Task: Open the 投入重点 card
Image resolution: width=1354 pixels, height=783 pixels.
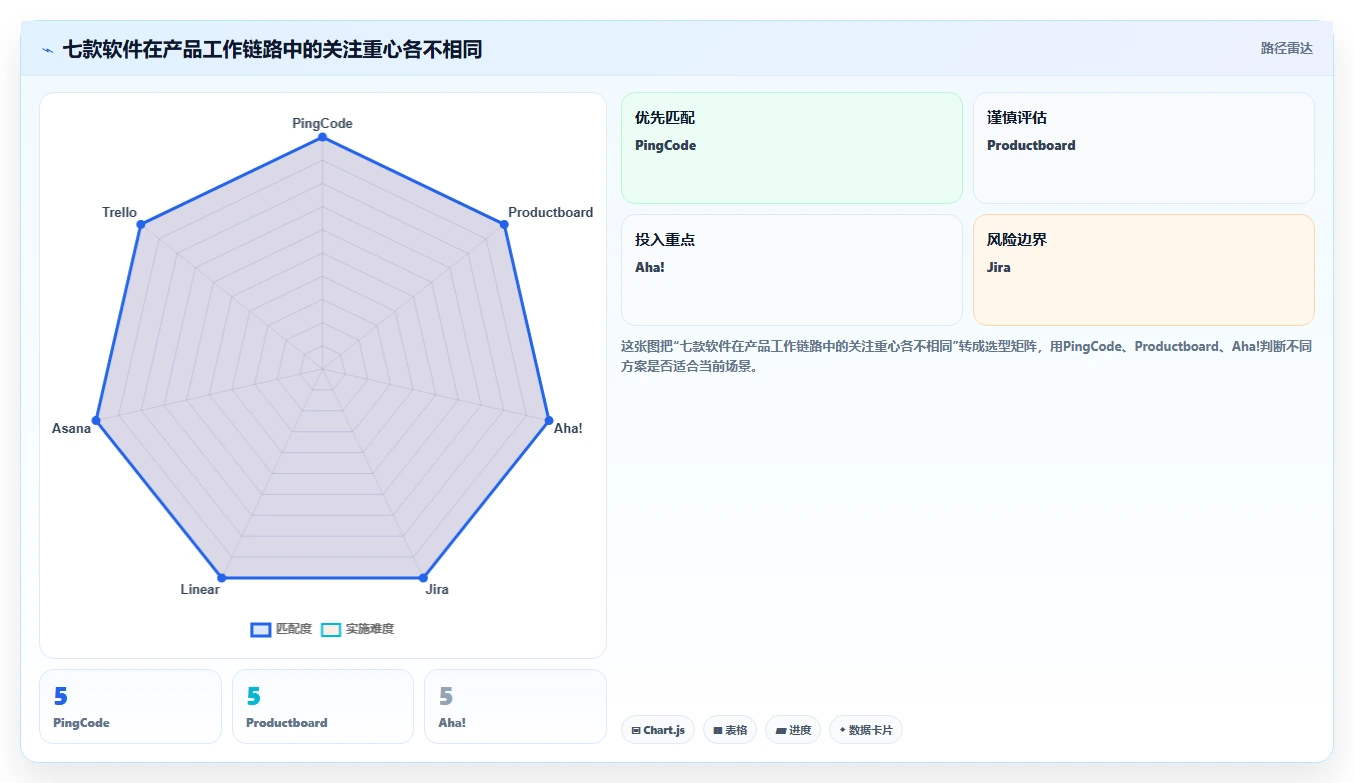Action: click(792, 270)
